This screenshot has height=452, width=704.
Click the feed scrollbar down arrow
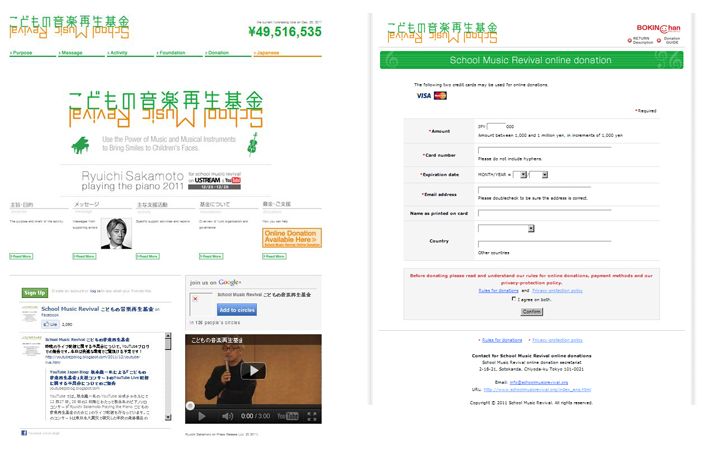click(168, 417)
